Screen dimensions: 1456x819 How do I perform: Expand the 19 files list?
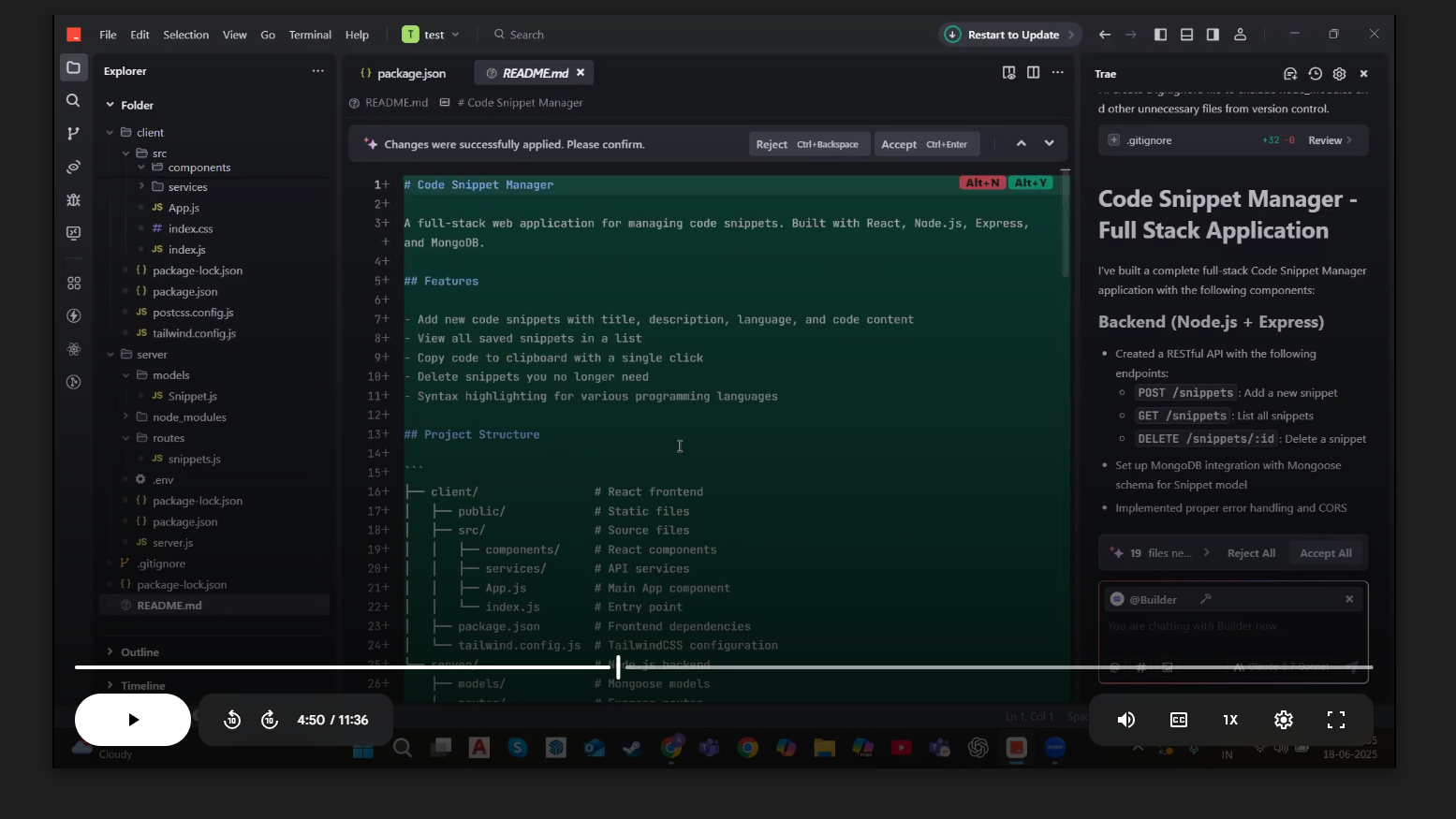1206,552
